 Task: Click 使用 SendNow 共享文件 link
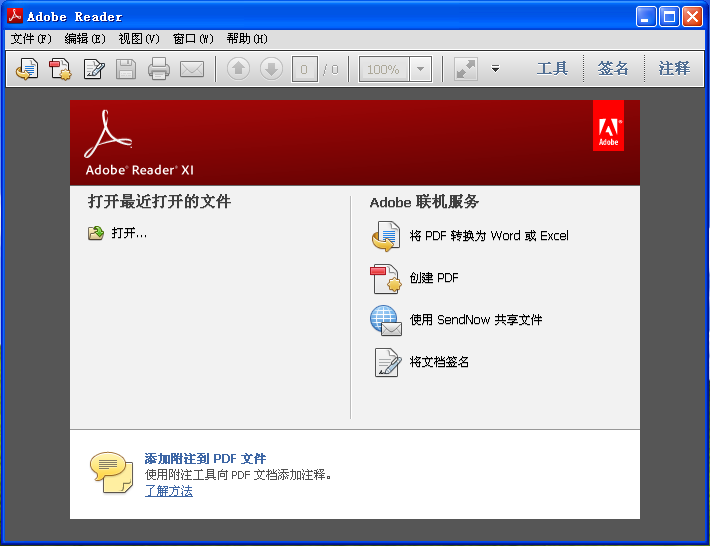(475, 320)
